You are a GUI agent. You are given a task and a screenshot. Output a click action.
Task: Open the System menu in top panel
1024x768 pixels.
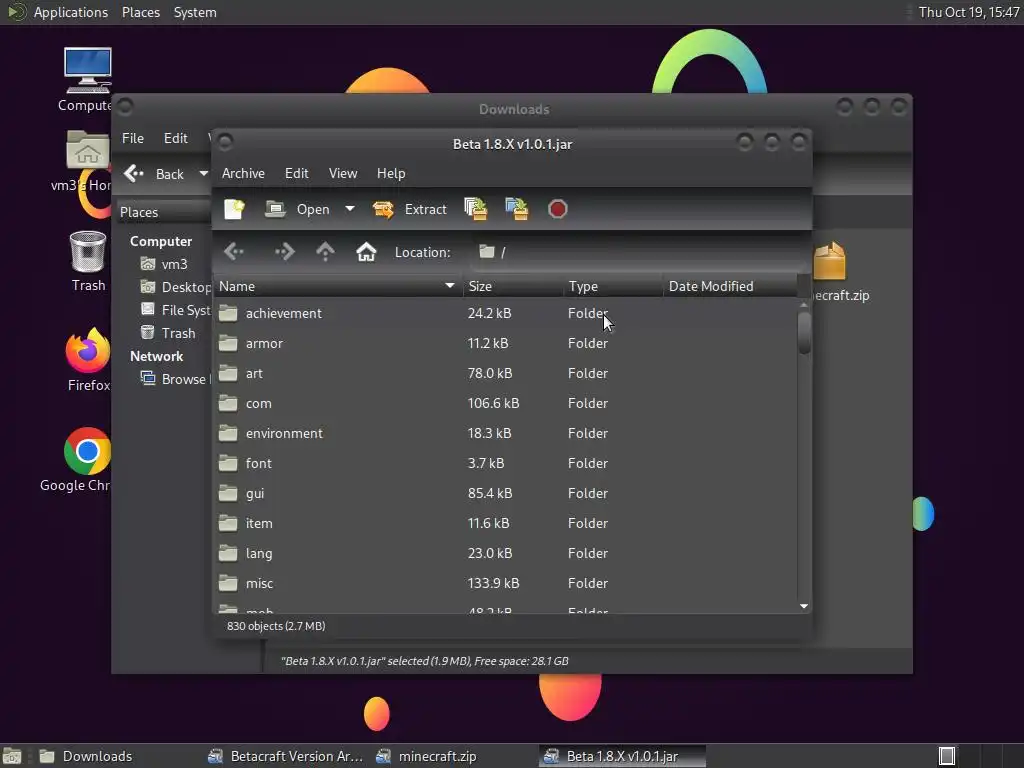coord(195,12)
